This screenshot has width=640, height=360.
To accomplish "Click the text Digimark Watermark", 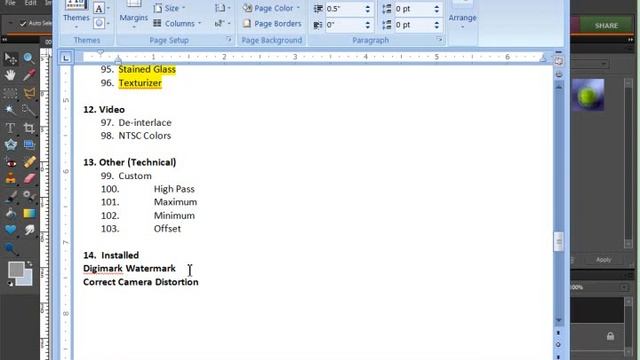I will pos(129,269).
